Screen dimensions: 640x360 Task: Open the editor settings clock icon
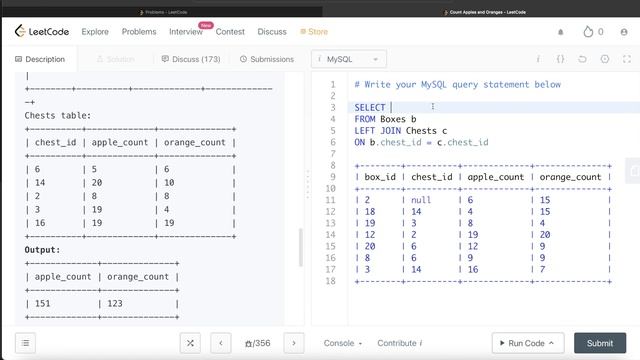pyautogui.click(x=604, y=59)
